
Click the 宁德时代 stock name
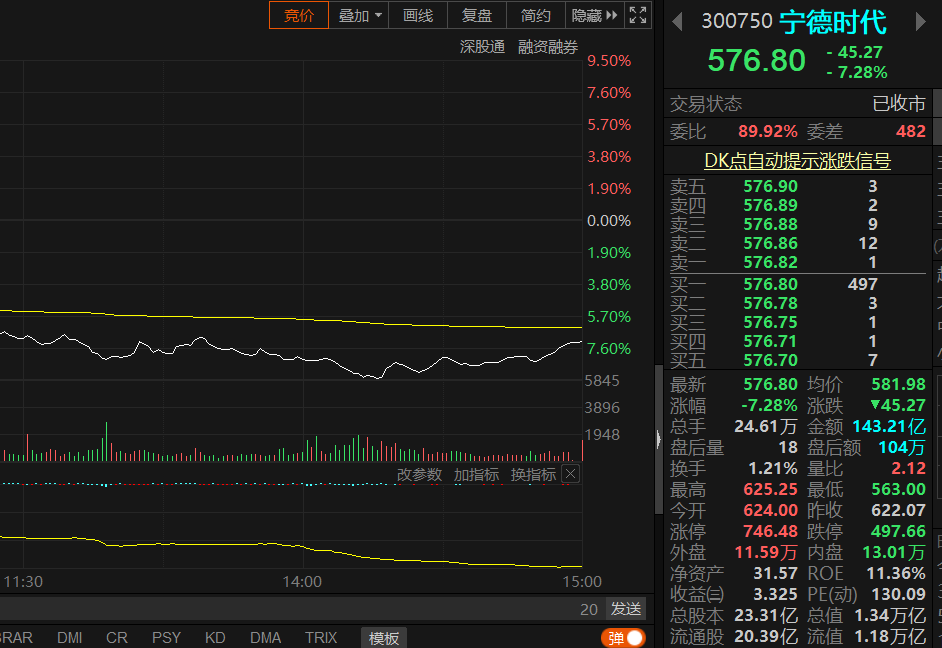[x=832, y=22]
